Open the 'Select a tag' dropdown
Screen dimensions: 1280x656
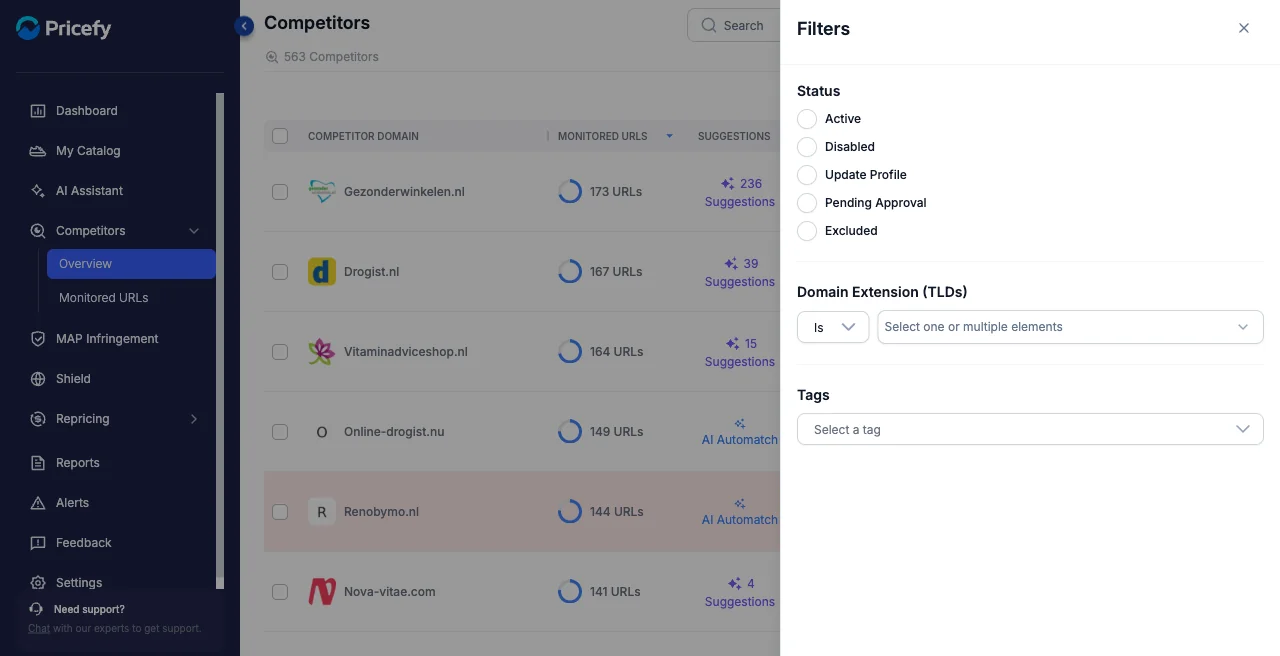(x=1030, y=429)
